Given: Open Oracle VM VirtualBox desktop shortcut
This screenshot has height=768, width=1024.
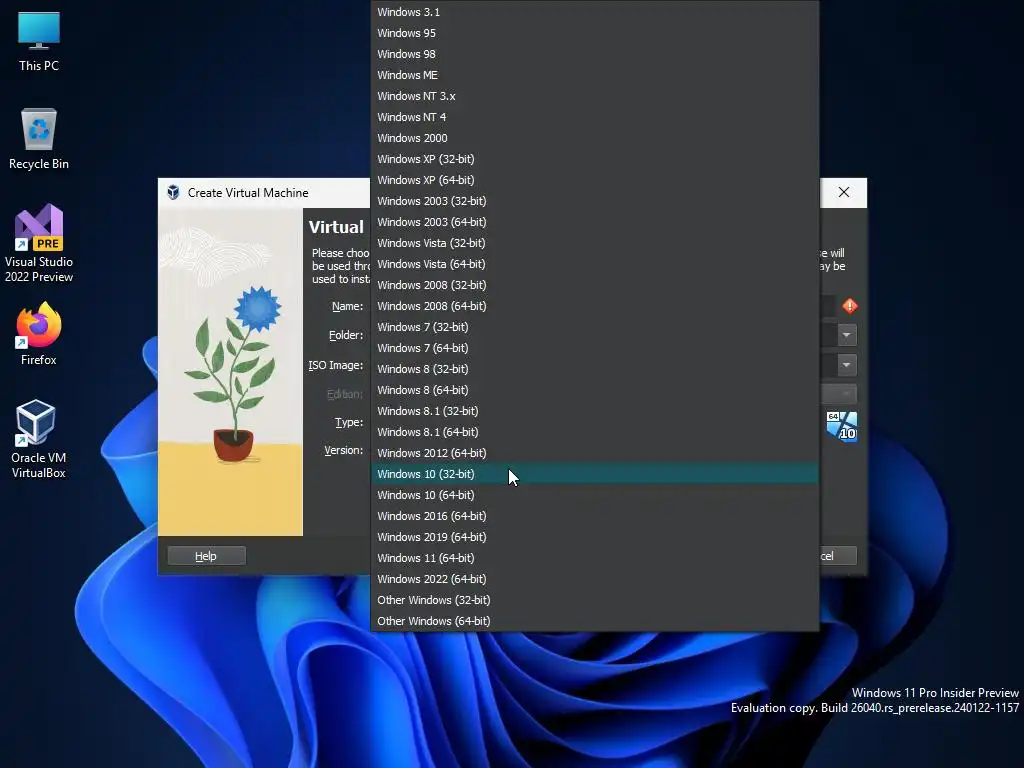Looking at the screenshot, I should pyautogui.click(x=39, y=439).
